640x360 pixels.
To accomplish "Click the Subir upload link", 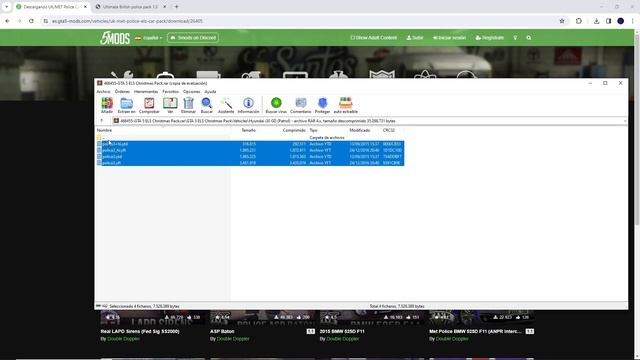I will point(415,38).
